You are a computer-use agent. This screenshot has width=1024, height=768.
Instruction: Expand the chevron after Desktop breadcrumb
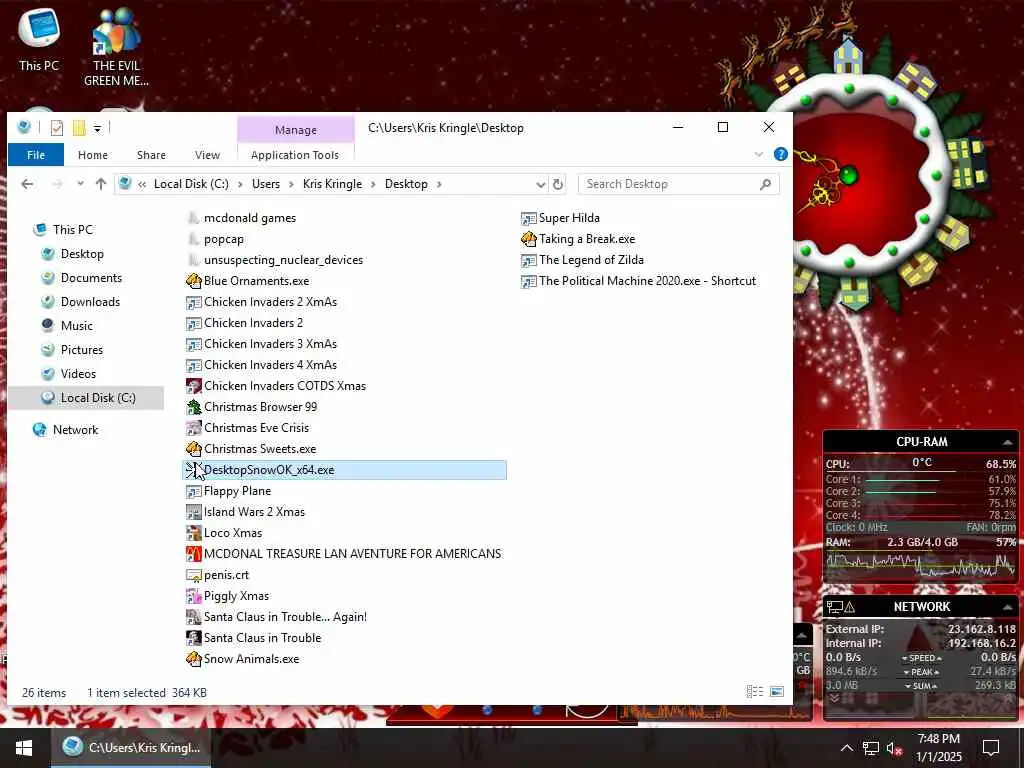pos(440,184)
